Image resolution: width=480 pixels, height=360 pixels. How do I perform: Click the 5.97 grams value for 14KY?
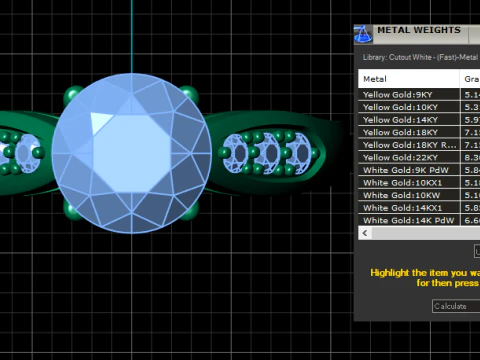[x=472, y=120]
